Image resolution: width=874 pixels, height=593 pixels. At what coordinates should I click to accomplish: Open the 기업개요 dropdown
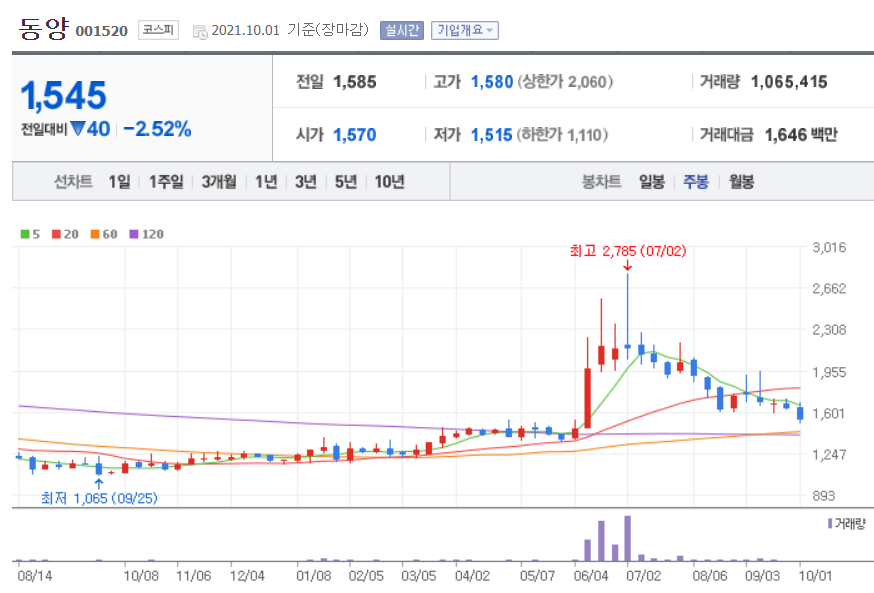[x=463, y=30]
